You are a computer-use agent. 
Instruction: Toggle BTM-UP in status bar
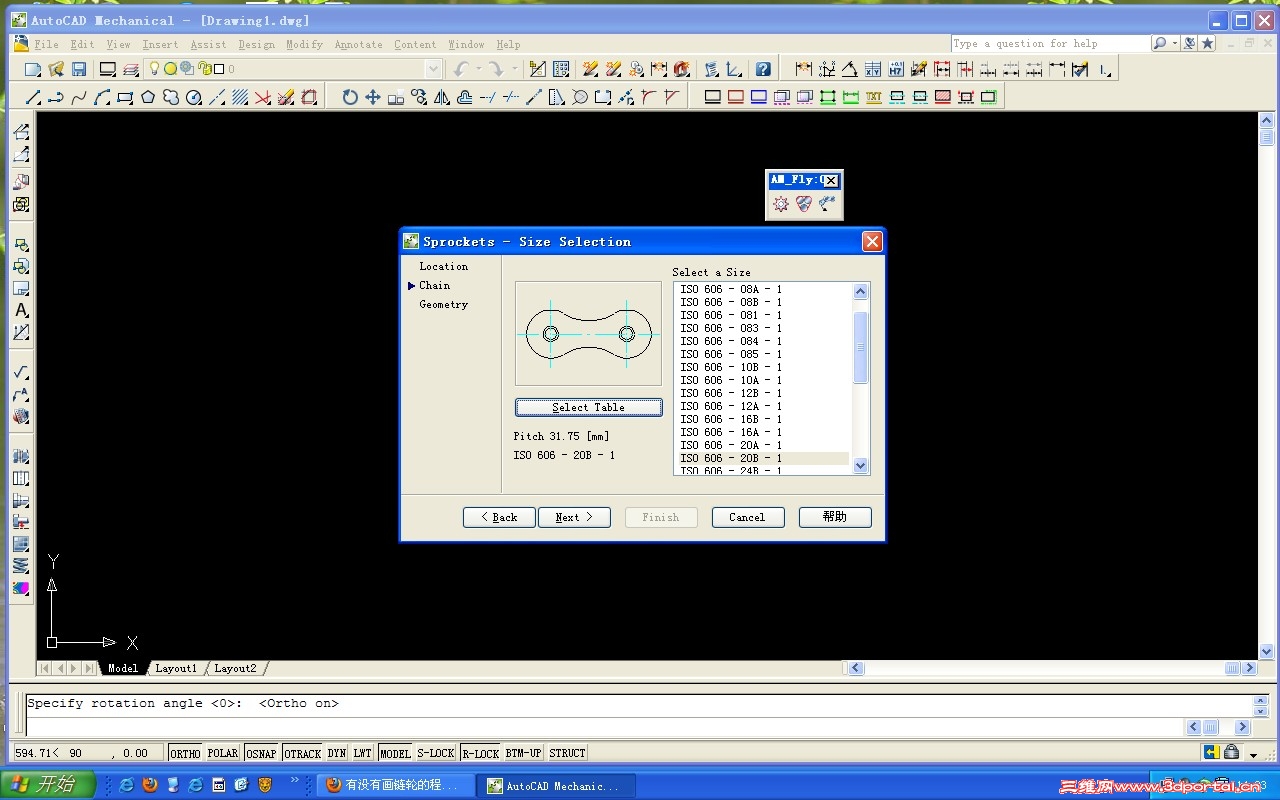point(524,753)
